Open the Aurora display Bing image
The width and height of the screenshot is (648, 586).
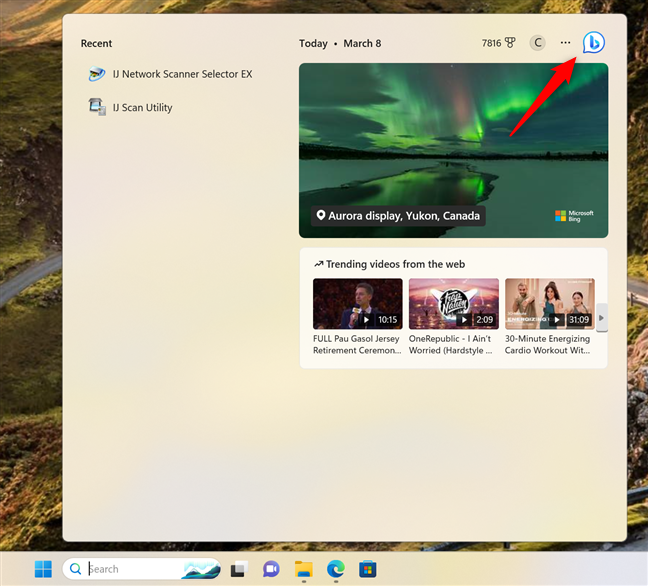(453, 150)
